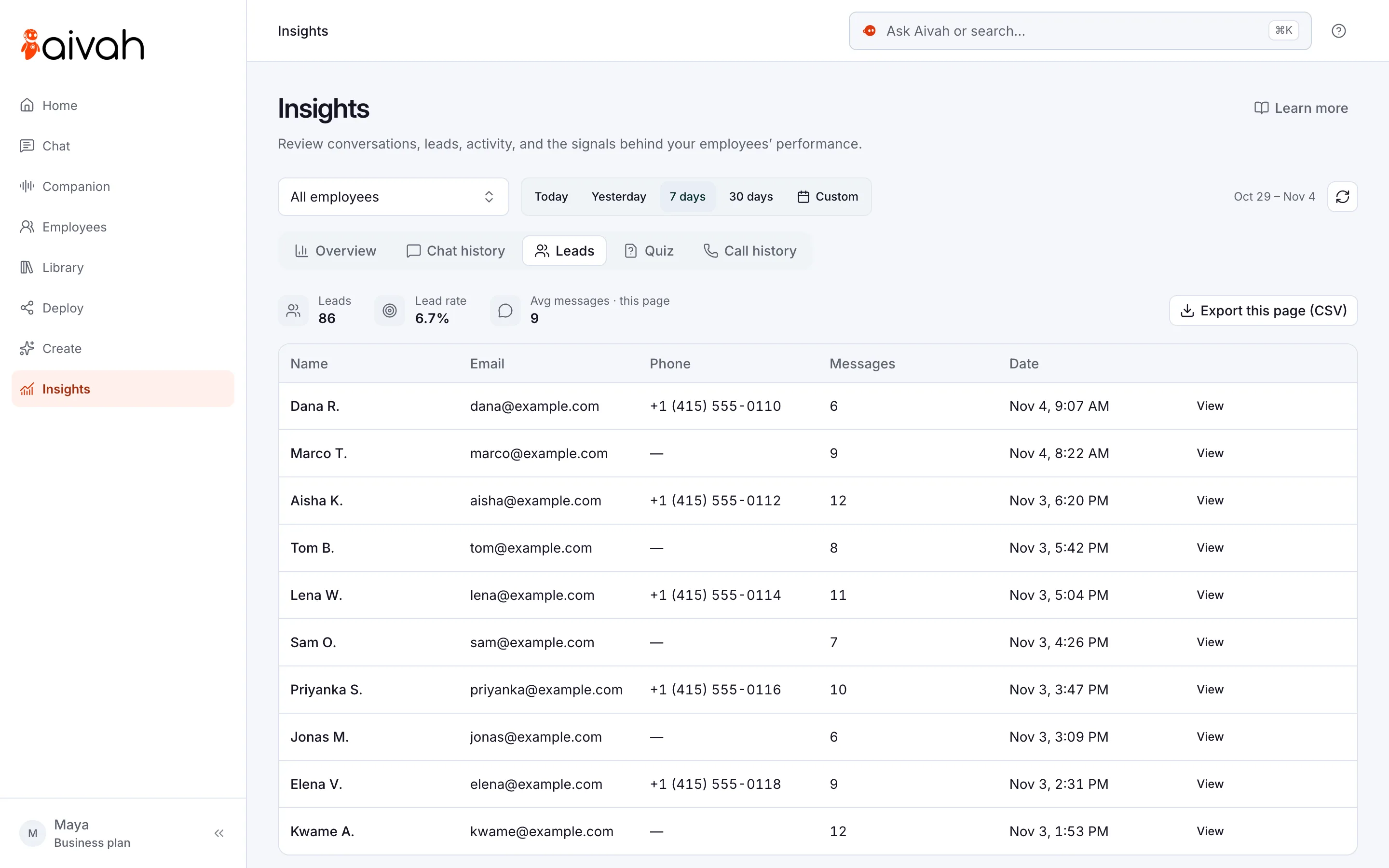Screen dimensions: 1389x868
Task: Click the Date column header
Action: click(1023, 364)
